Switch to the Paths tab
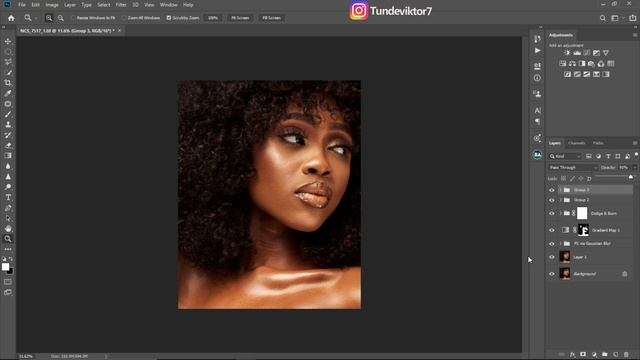Image resolution: width=640 pixels, height=360 pixels. pyautogui.click(x=598, y=143)
